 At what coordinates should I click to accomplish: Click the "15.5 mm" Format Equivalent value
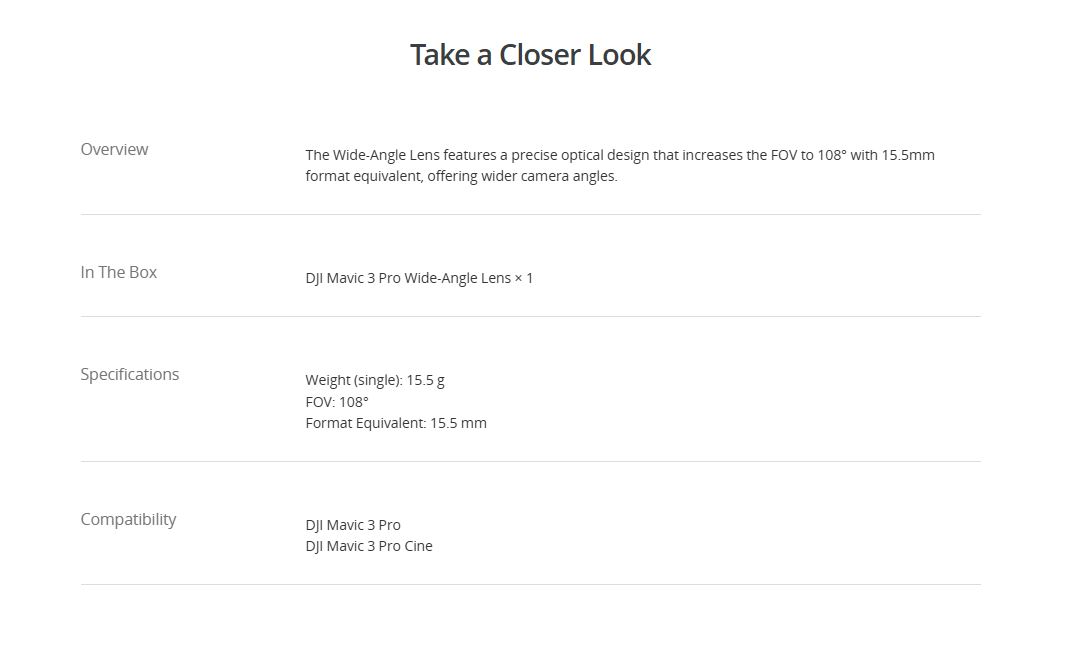[458, 423]
